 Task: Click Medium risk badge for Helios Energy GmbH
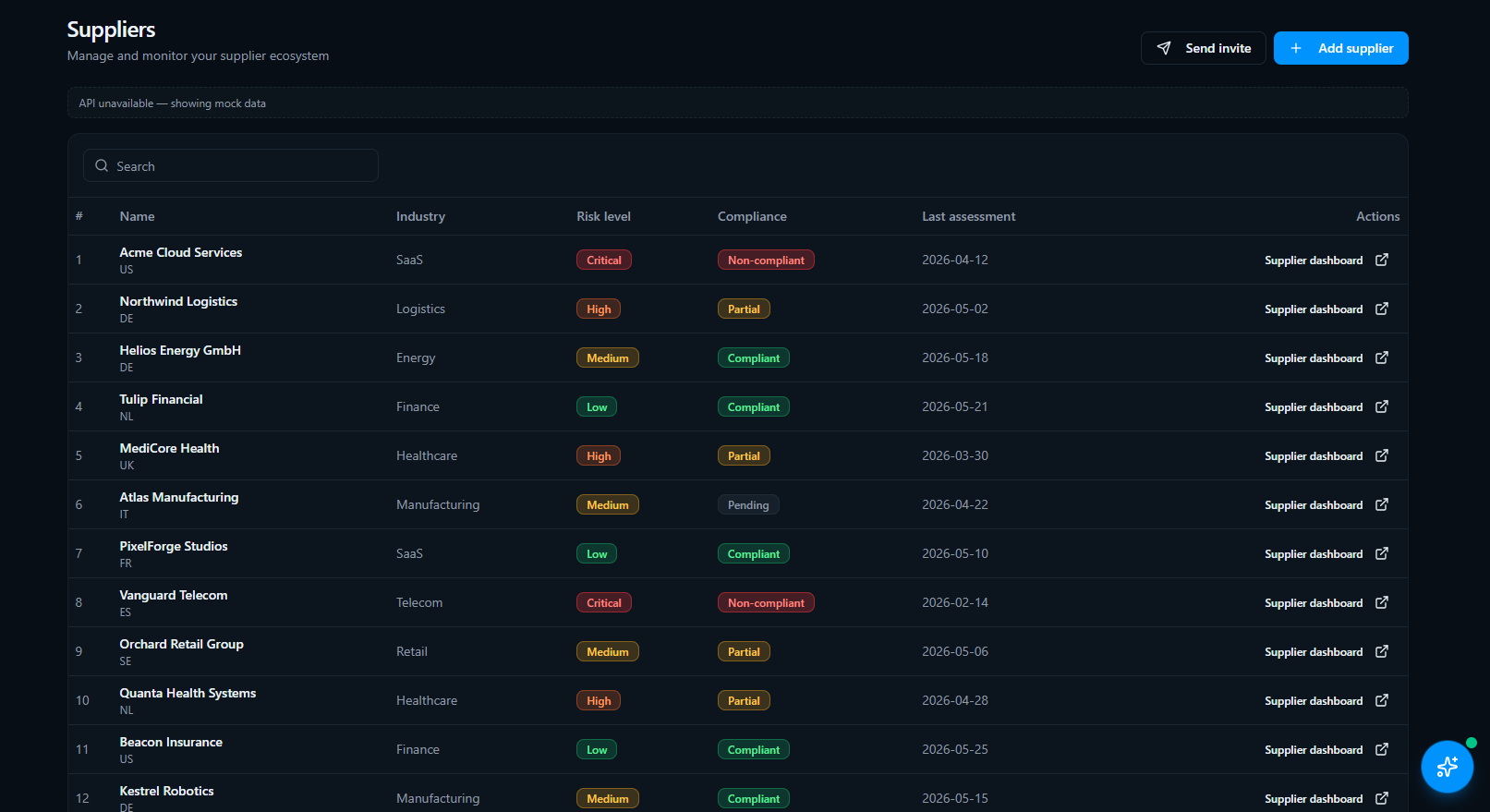point(608,358)
